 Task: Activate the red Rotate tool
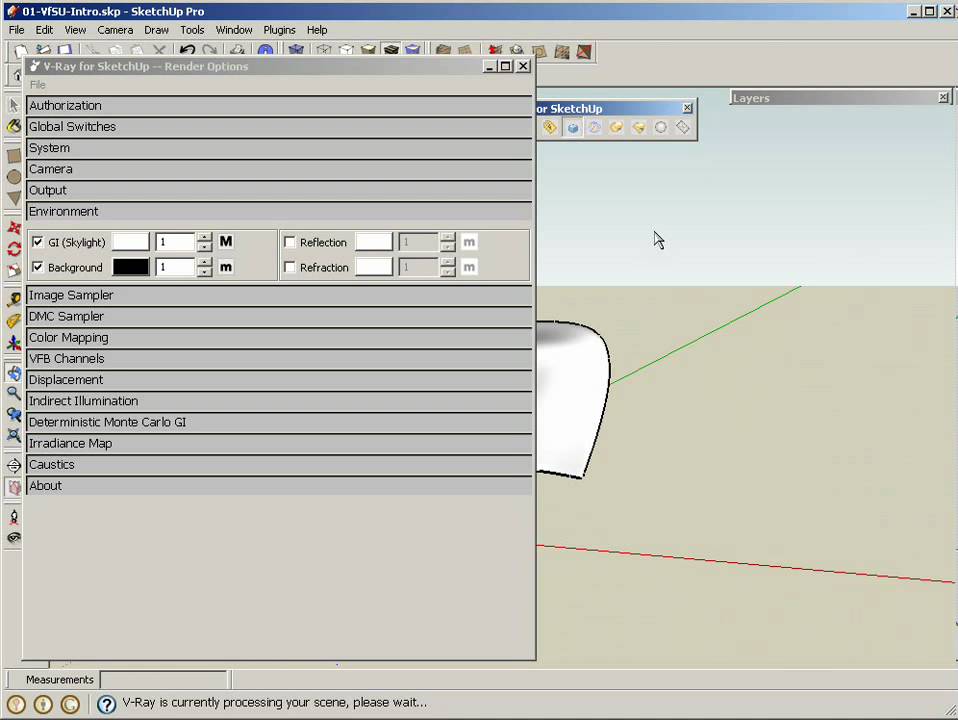pos(13,249)
